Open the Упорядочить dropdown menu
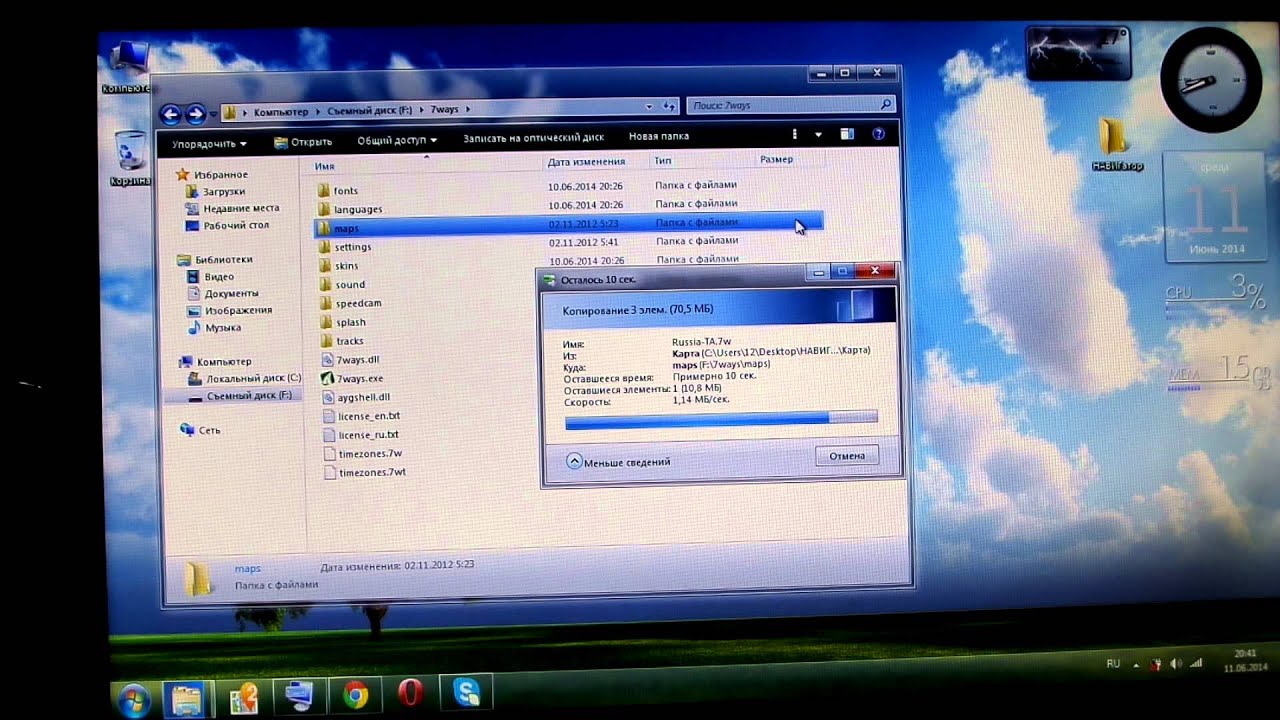This screenshot has height=720, width=1280. (209, 144)
